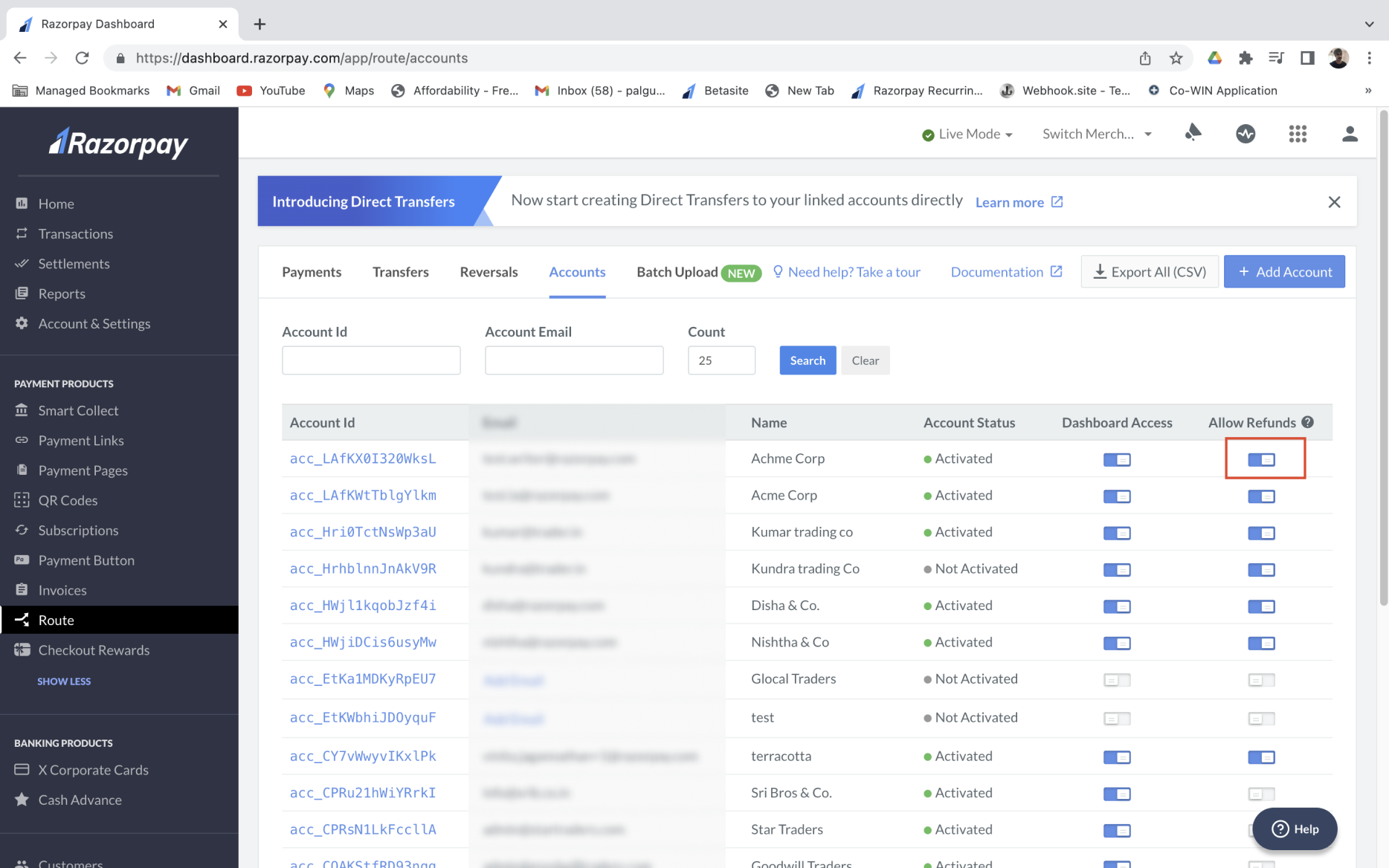
Task: Click the Allow Refunds help question icon
Action: click(1308, 422)
